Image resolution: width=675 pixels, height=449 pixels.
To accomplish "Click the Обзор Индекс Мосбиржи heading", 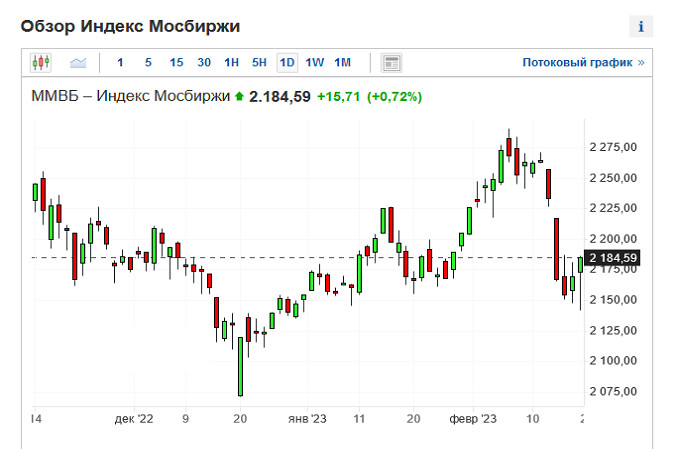I will [130, 25].
